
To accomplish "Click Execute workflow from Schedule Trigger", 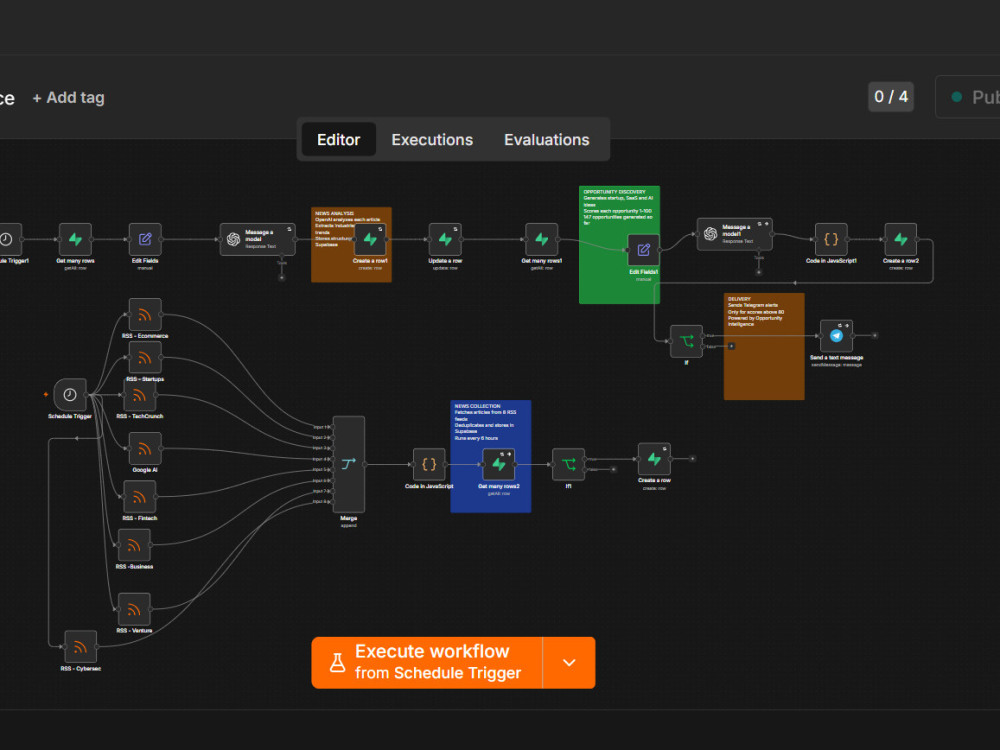I will [x=427, y=663].
